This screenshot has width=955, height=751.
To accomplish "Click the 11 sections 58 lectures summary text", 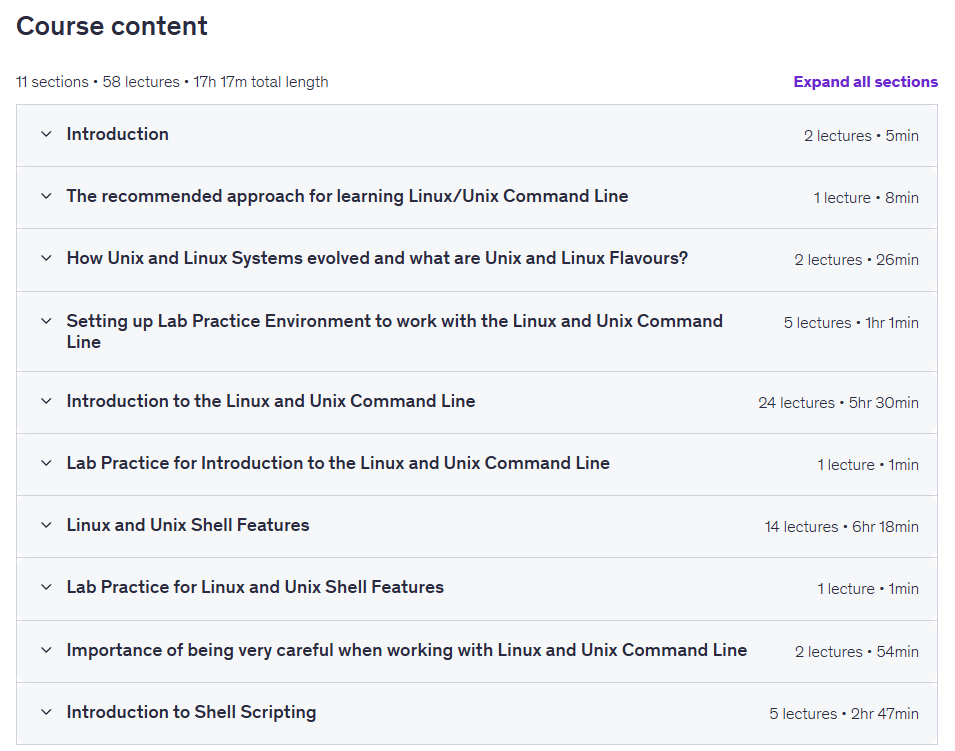I will (172, 82).
